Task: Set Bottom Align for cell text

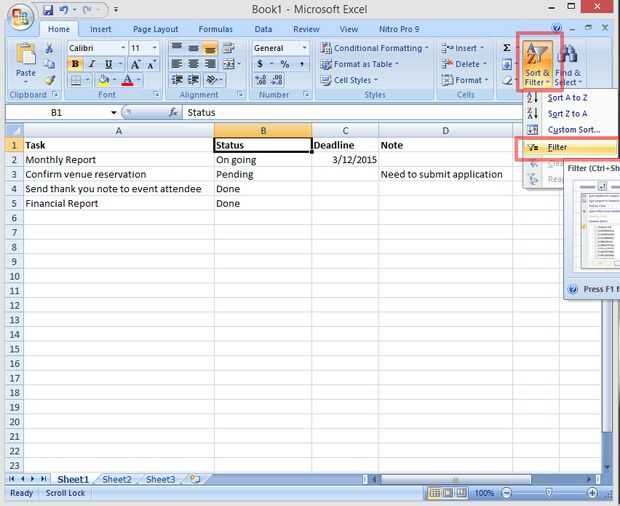Action: click(x=210, y=48)
